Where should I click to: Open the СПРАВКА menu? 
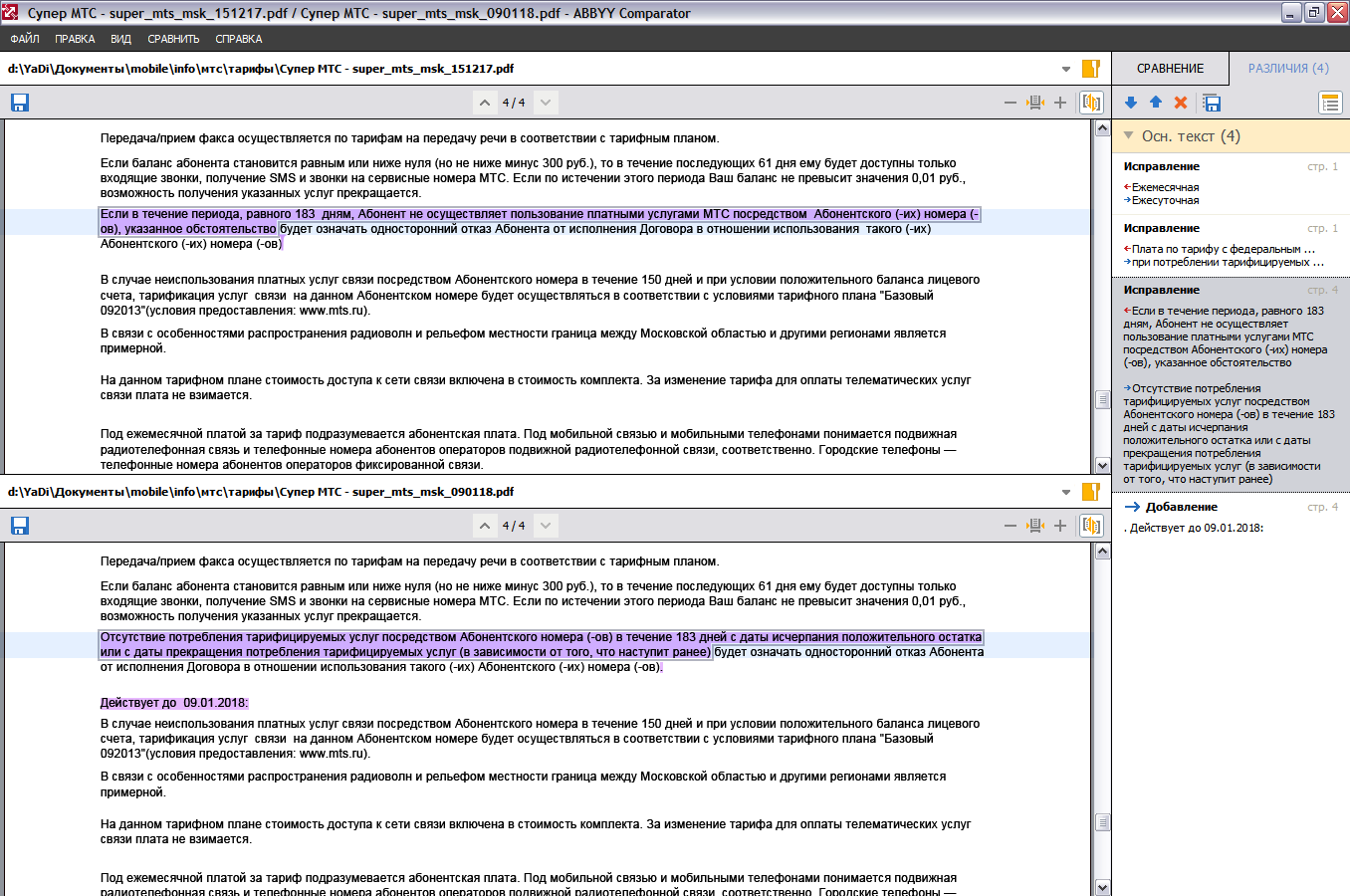tap(239, 39)
